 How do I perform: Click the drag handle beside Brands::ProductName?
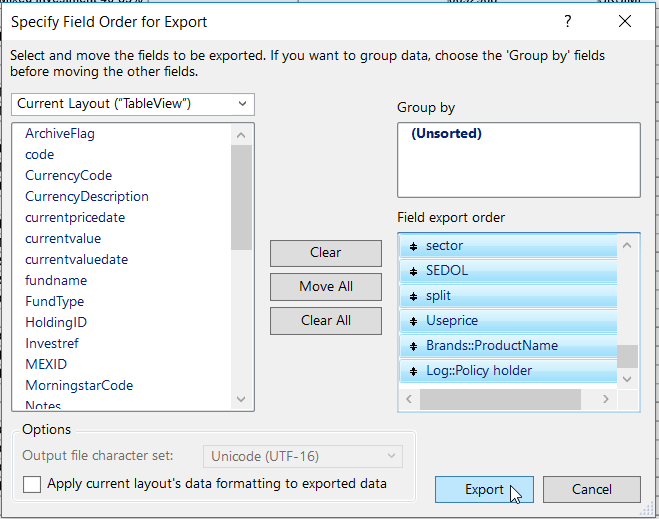click(413, 346)
